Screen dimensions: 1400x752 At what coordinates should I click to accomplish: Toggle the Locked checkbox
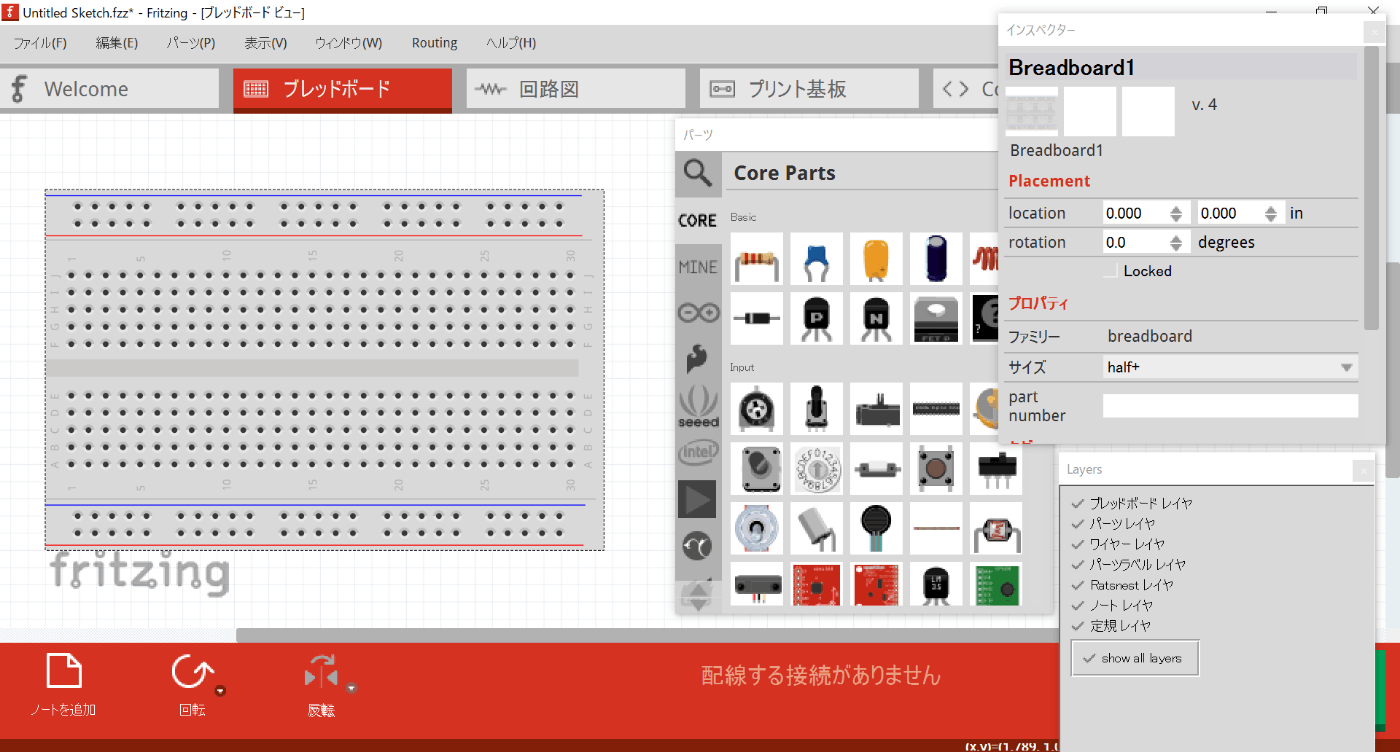(1110, 271)
